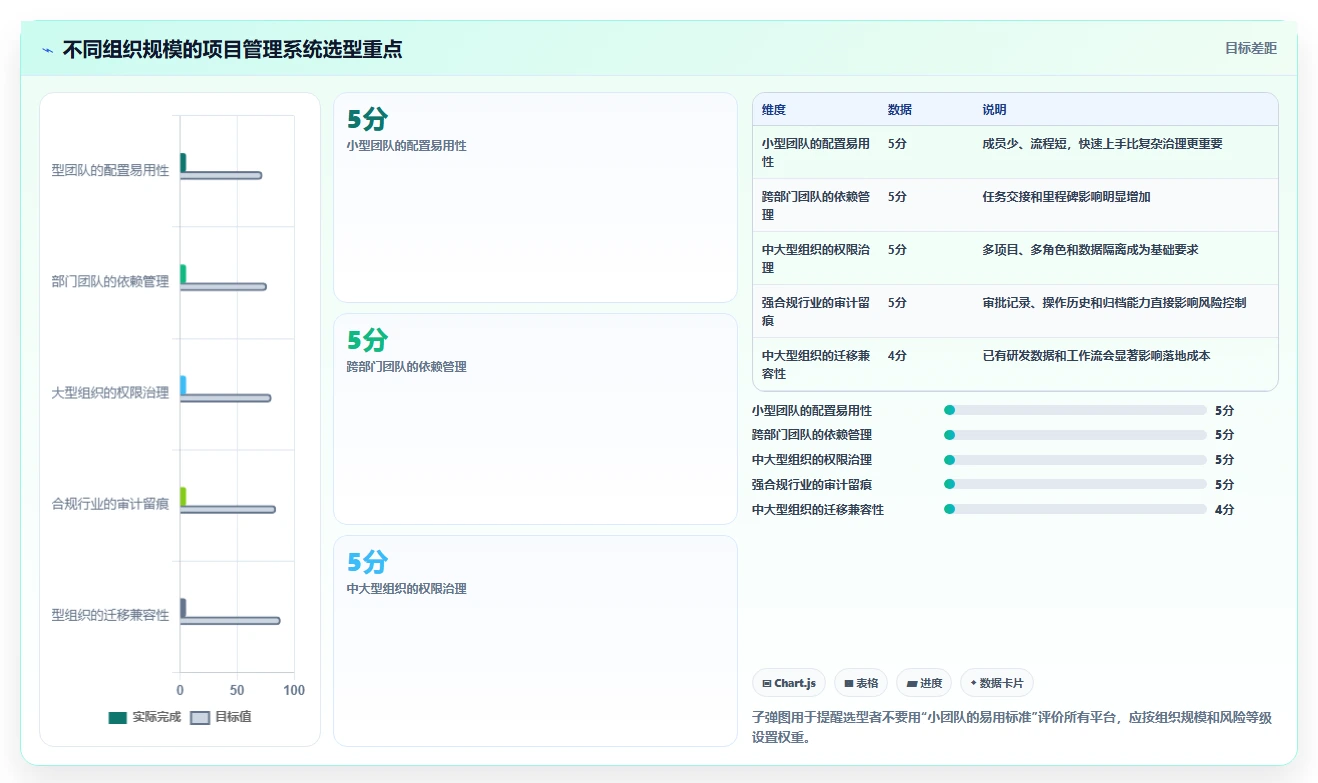The height and width of the screenshot is (783, 1318).
Task: Select table cell 成员少、流程短，快速上手比复杂治理更重要
Action: coord(1102,144)
